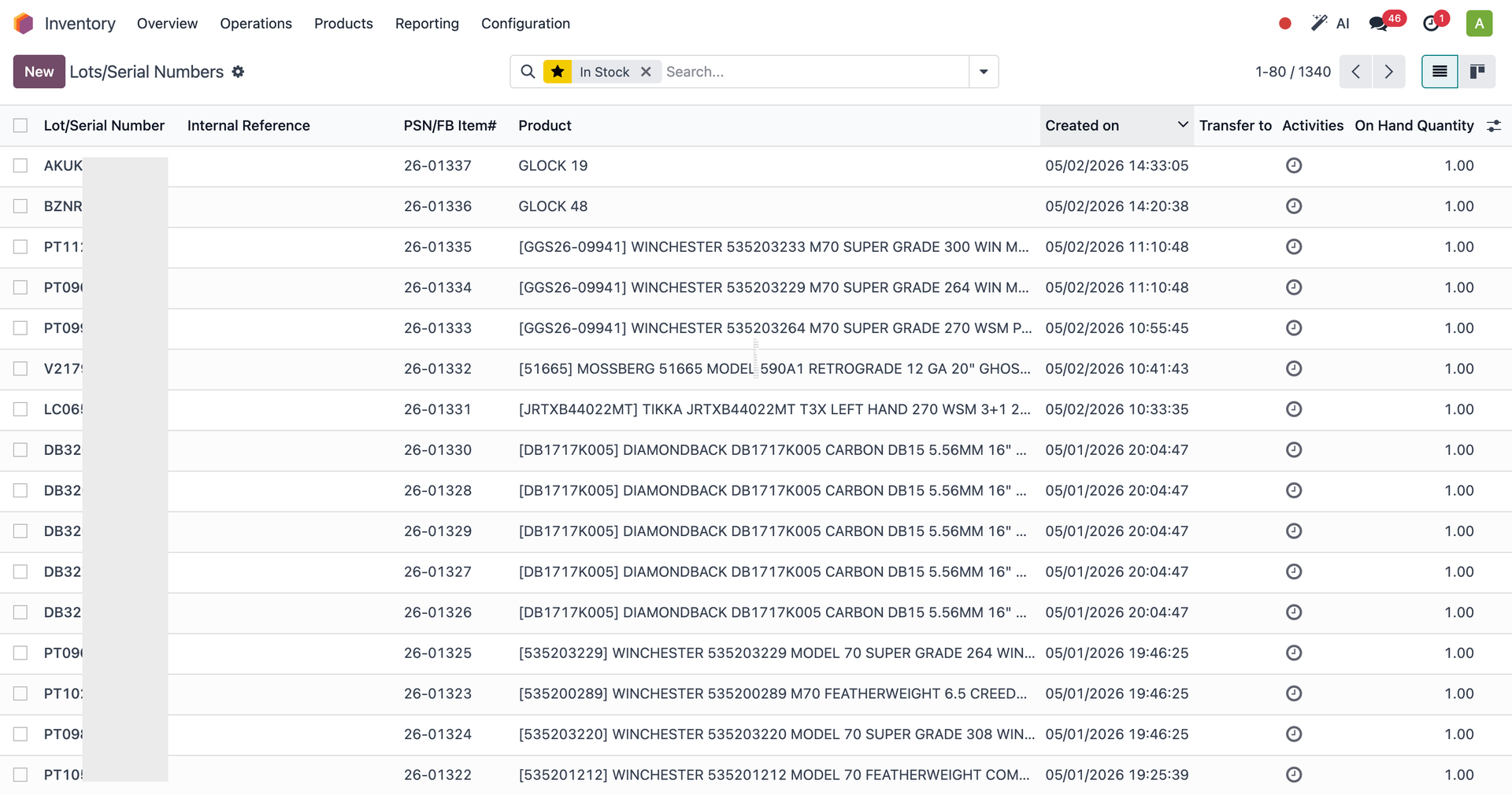
Task: Open activity clock for 26-01330 row
Action: pos(1294,449)
